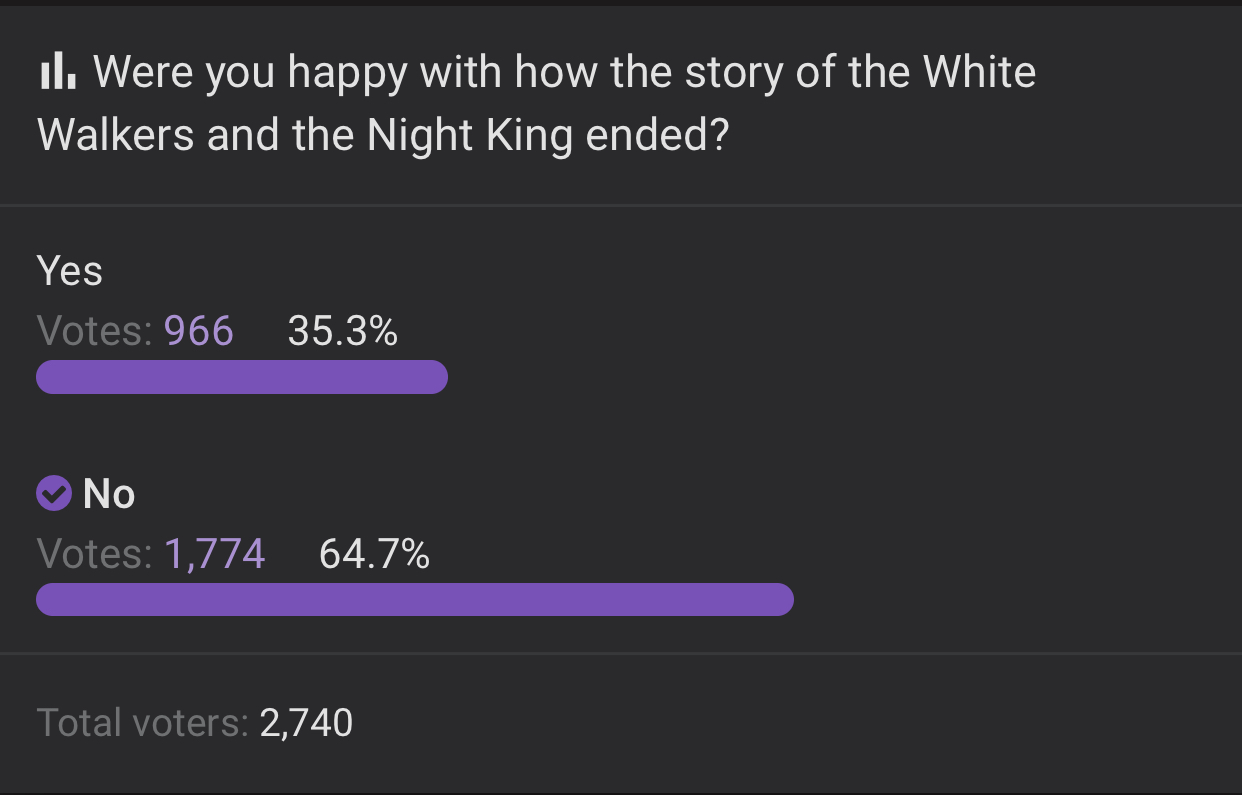The width and height of the screenshot is (1242, 795).
Task: Click the 2,740 total voters count
Action: tap(306, 722)
